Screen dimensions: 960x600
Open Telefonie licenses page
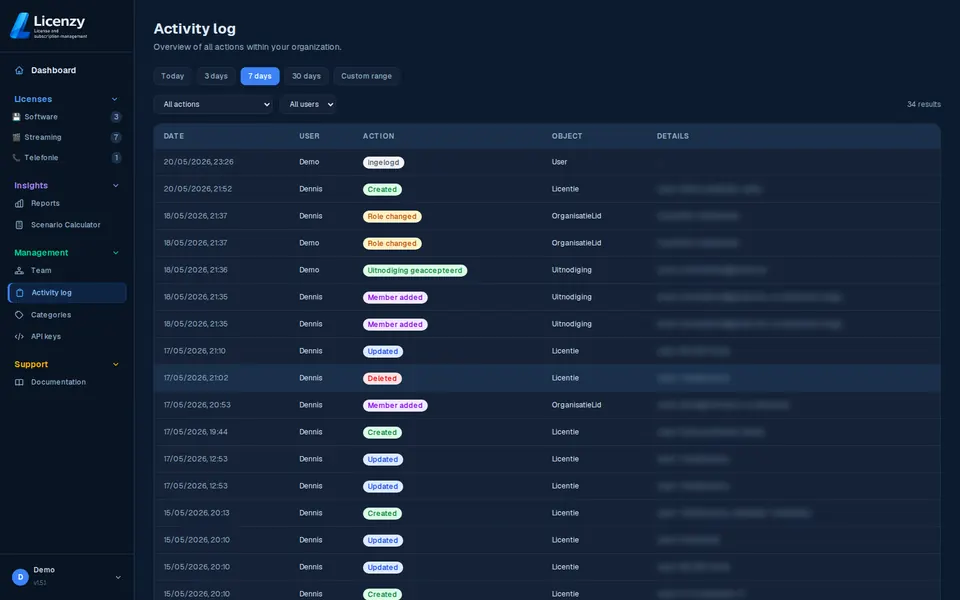42,158
